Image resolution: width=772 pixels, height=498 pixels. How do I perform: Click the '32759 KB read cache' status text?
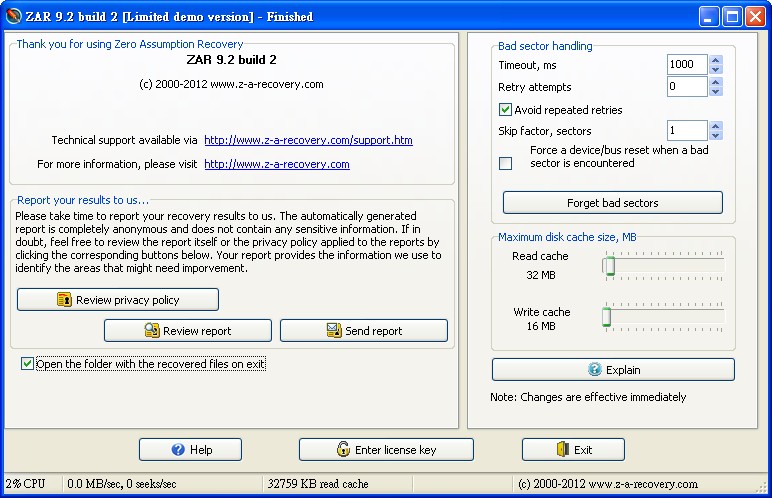pyautogui.click(x=318, y=484)
